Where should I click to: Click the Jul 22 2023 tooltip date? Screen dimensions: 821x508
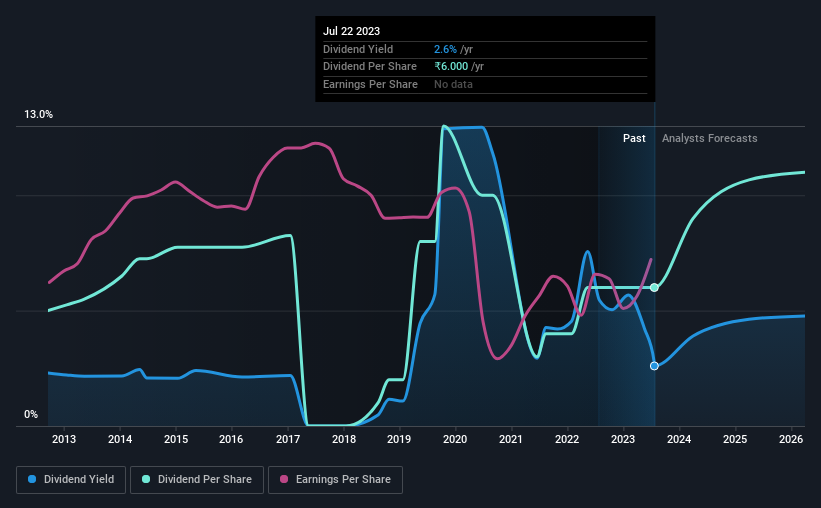(351, 31)
